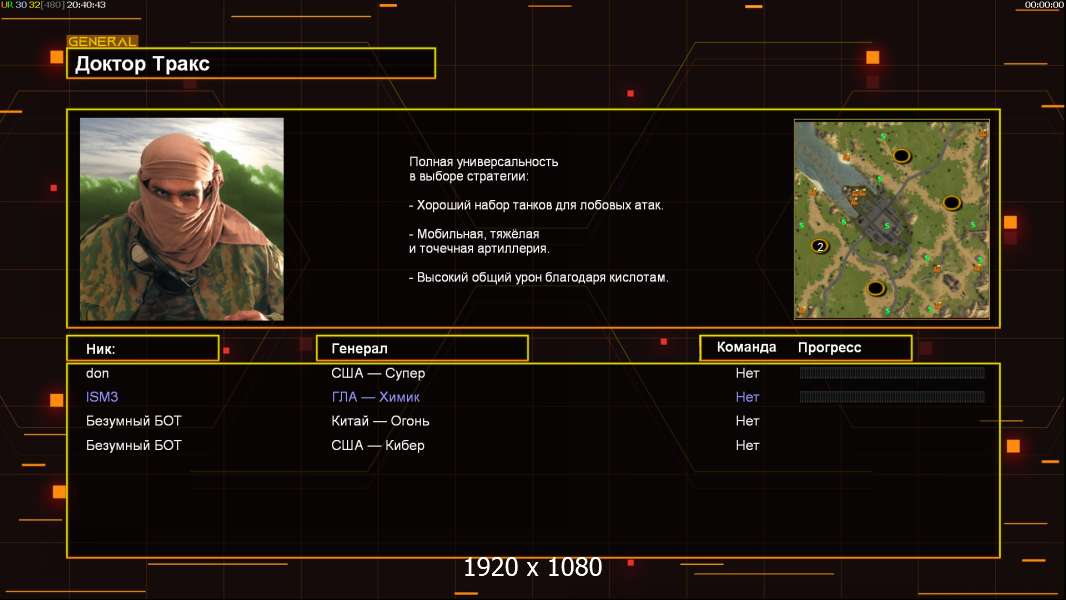Click the Китай — Огонь general cell
This screenshot has width=1066, height=600.
click(380, 421)
